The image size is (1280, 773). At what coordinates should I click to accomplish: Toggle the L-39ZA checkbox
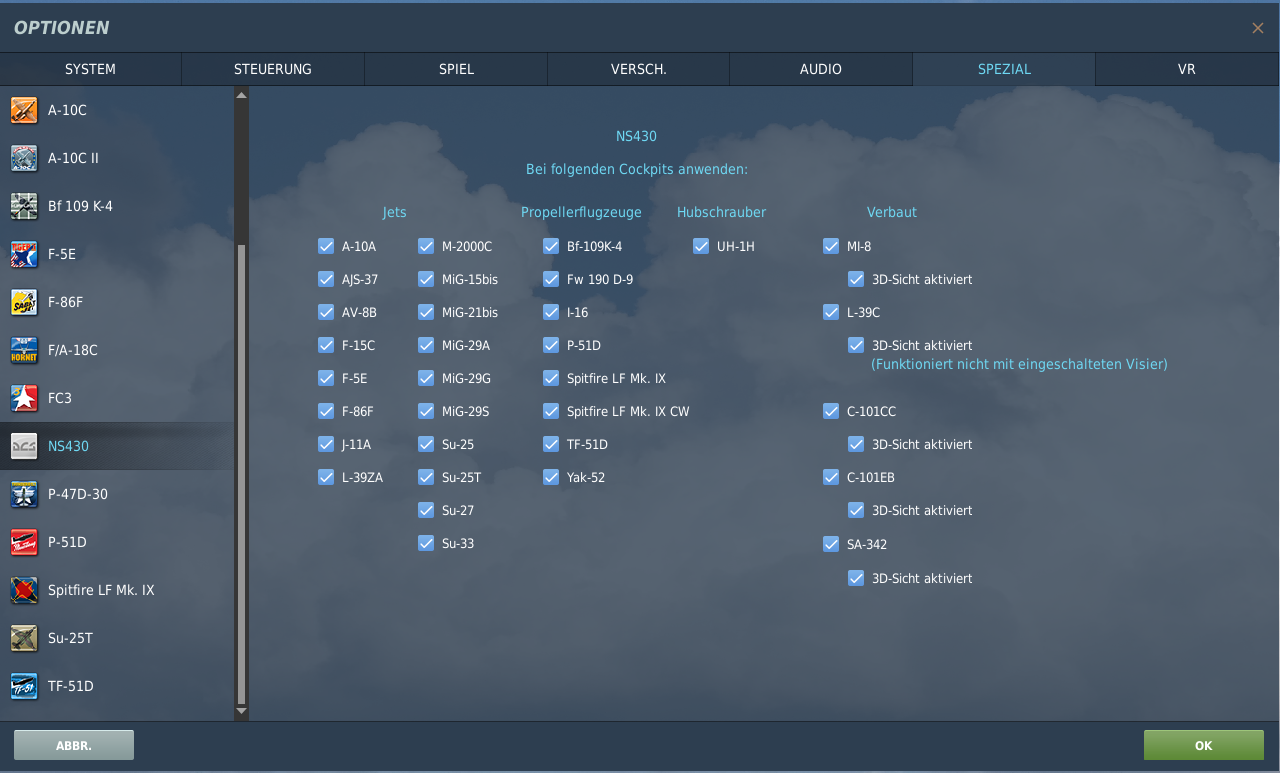[x=326, y=477]
